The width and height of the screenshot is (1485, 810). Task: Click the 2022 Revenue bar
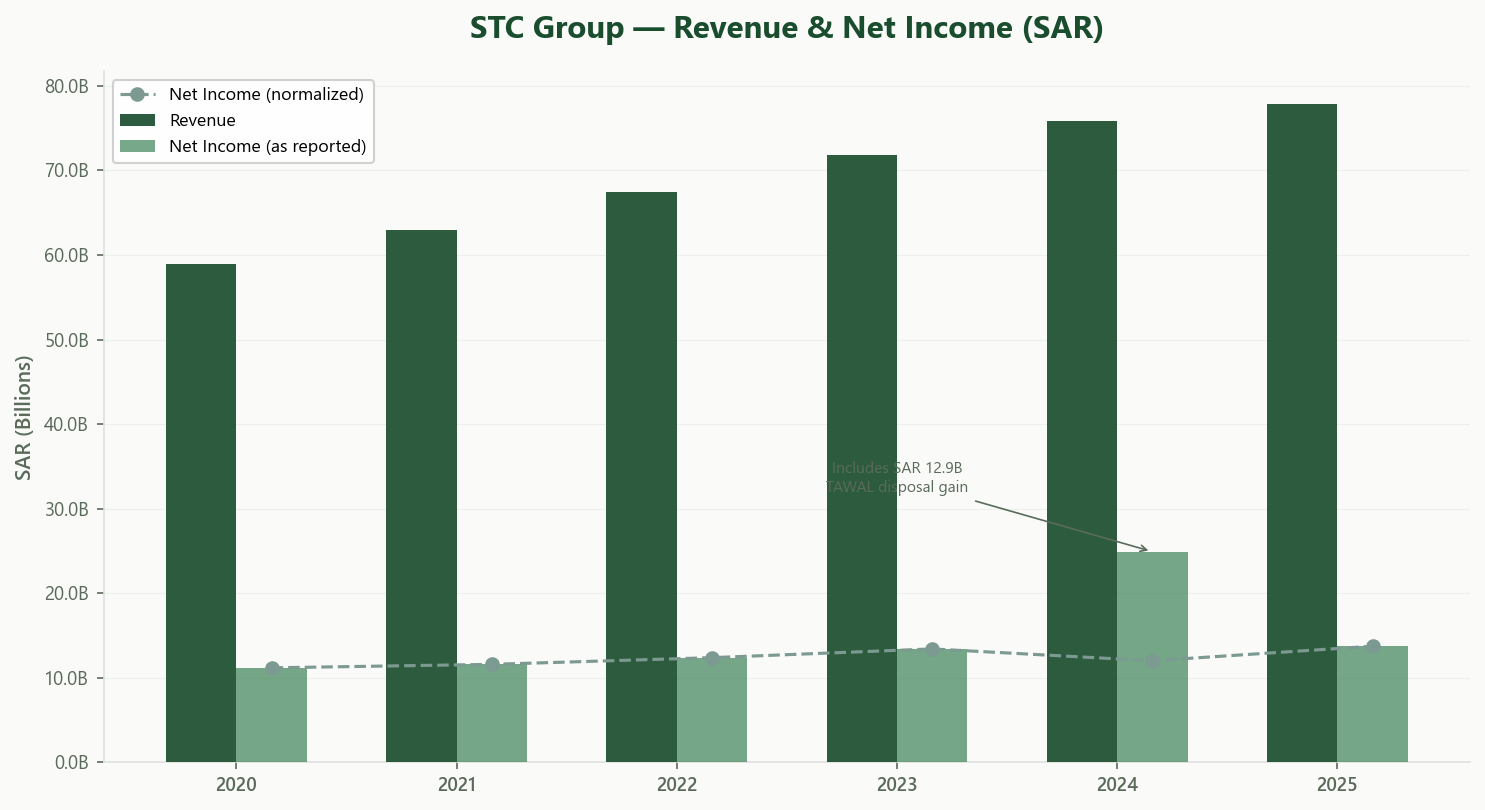(x=641, y=477)
